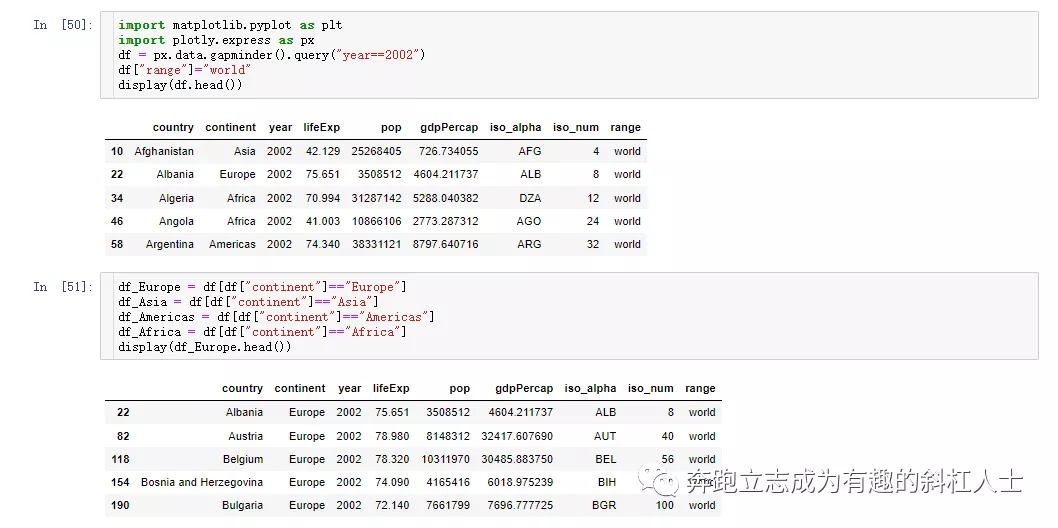
Task: Click the 'year' header in the second table
Action: click(x=350, y=388)
